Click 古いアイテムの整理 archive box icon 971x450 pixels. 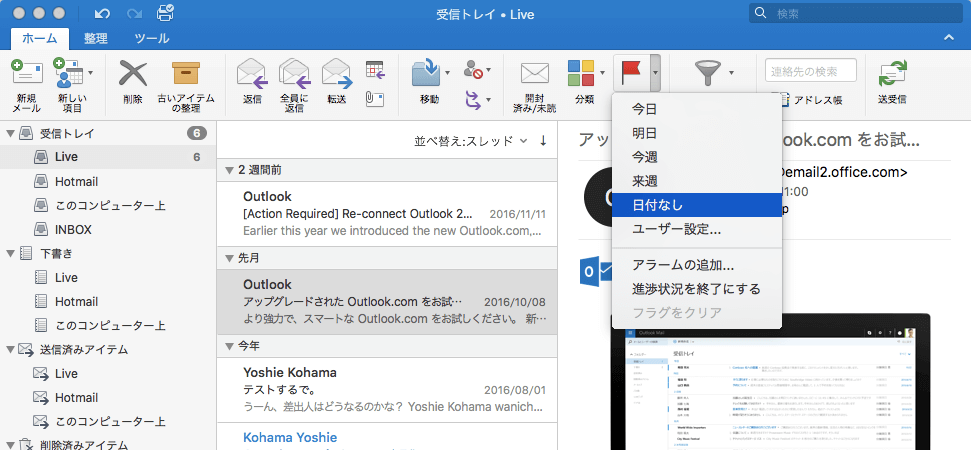[x=186, y=74]
